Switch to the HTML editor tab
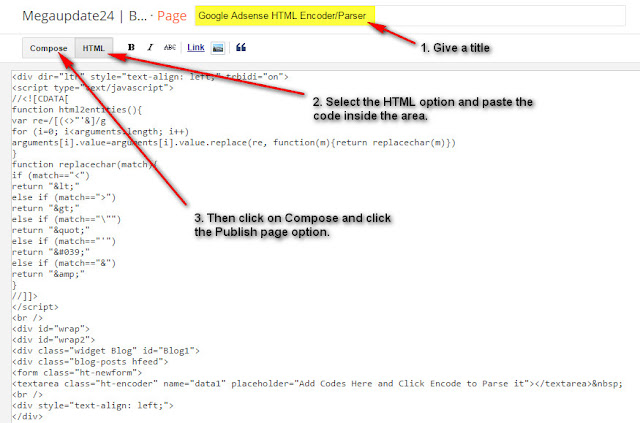Screen dimensions: 640x423 click(94, 48)
